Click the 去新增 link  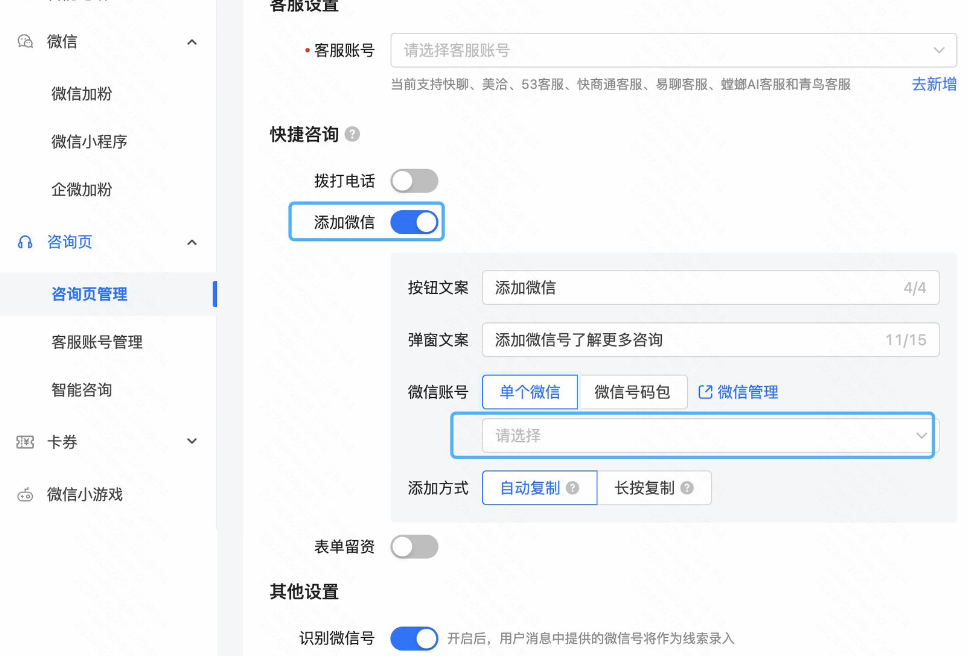(934, 85)
